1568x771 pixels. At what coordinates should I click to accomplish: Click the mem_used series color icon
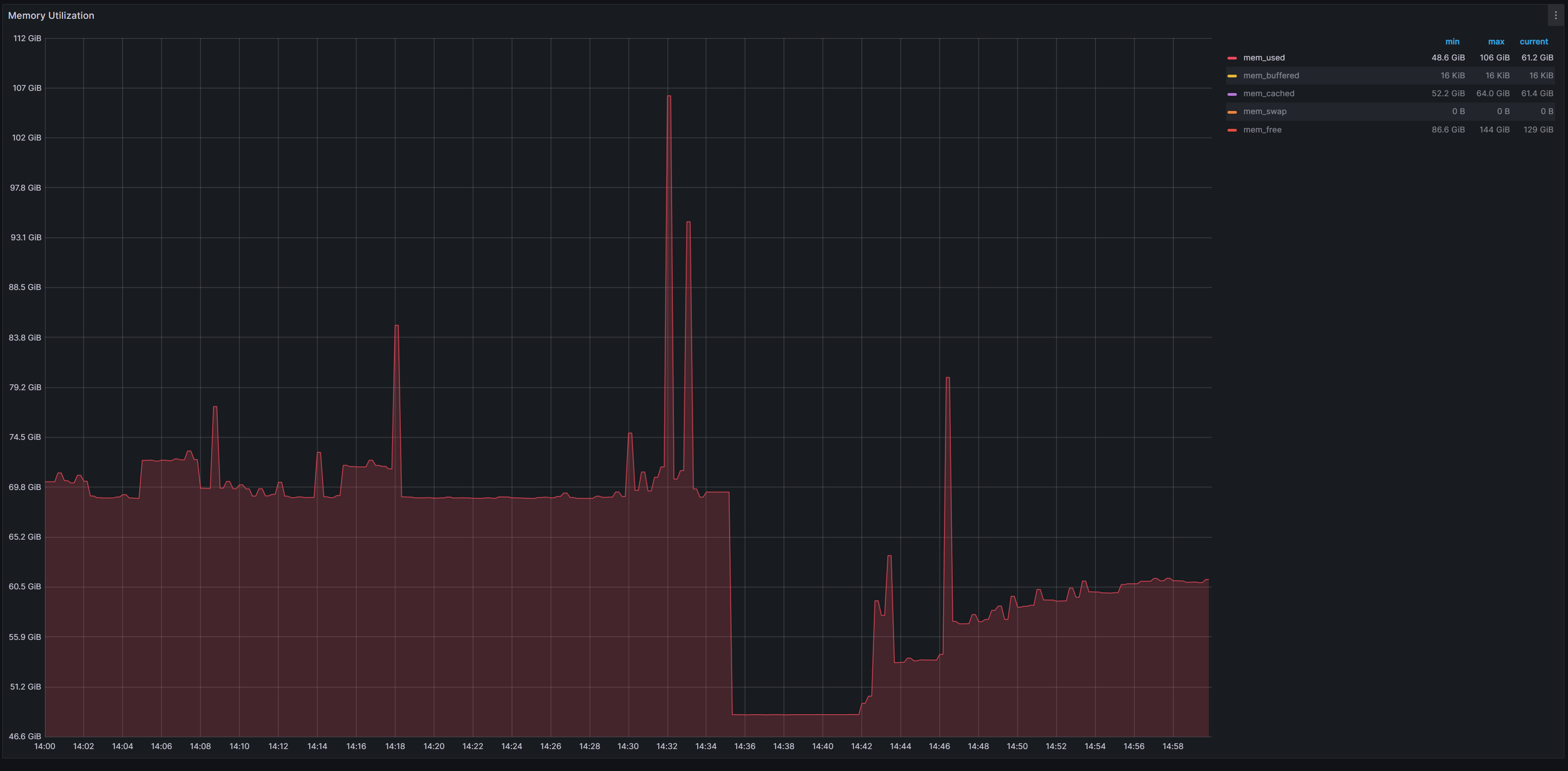point(1232,58)
